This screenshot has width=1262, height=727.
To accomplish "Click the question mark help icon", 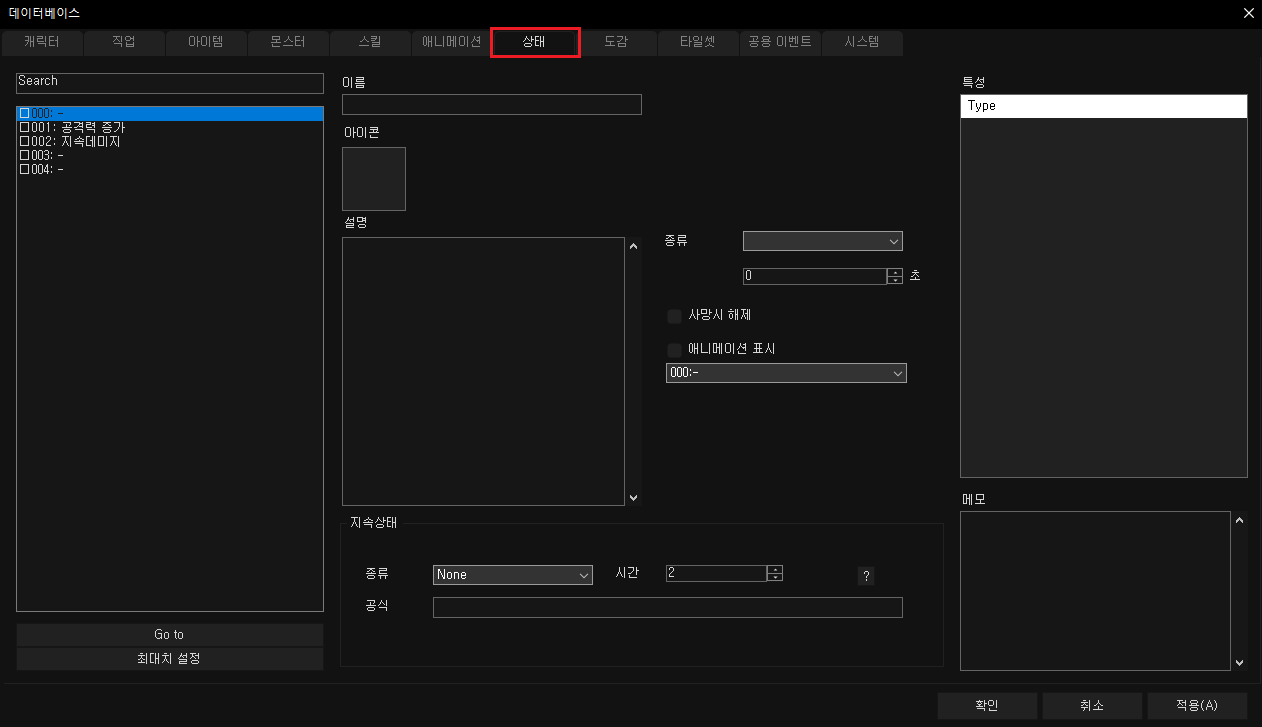I will [x=867, y=575].
